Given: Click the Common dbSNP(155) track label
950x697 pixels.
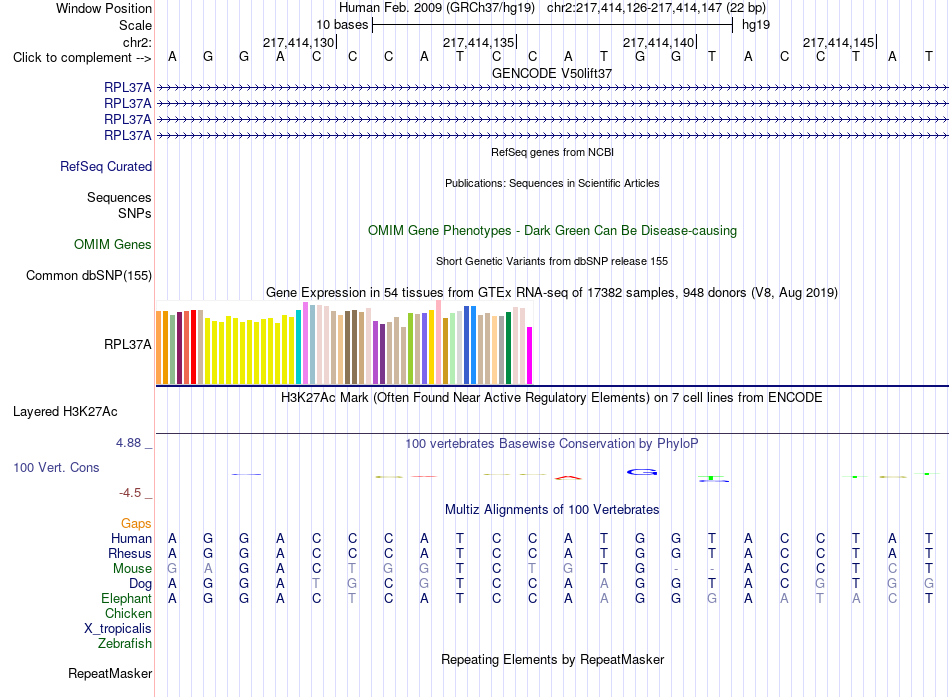Looking at the screenshot, I should coord(89,276).
